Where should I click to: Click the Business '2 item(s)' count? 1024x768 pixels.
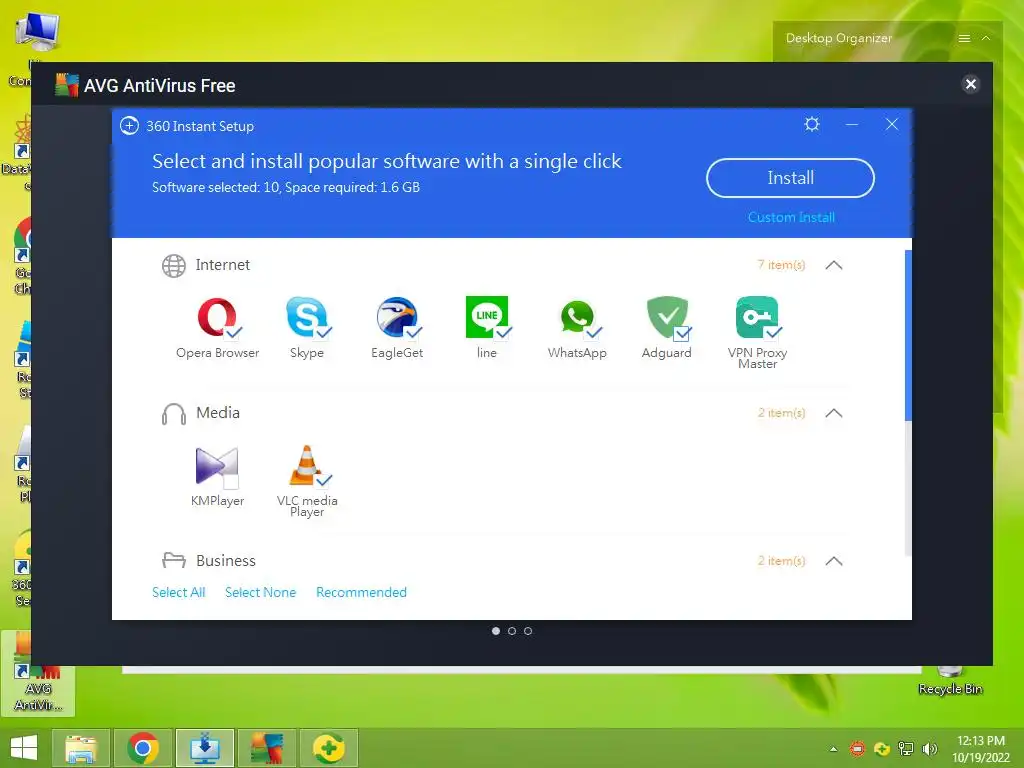point(781,561)
